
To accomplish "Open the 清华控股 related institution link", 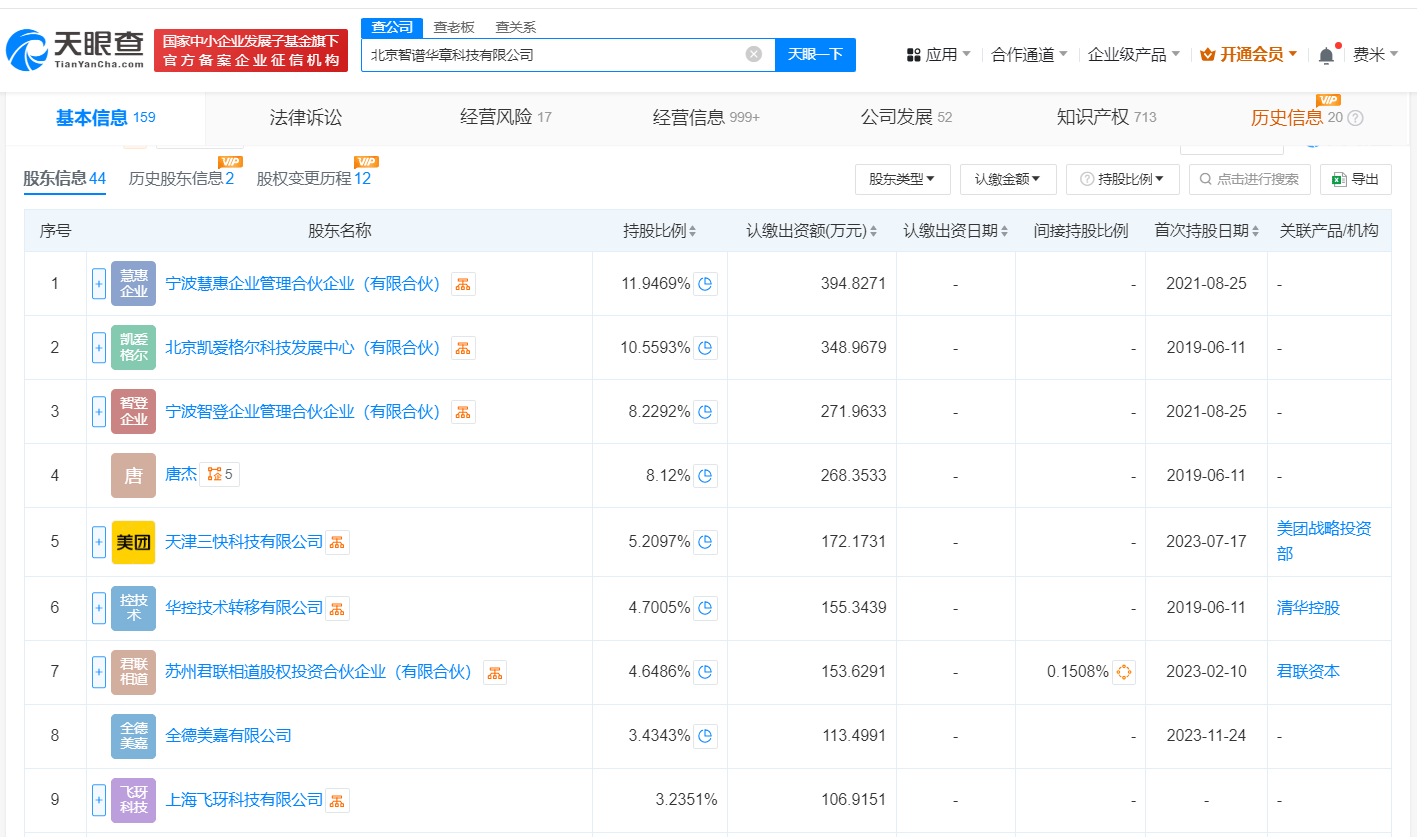I will [1308, 608].
